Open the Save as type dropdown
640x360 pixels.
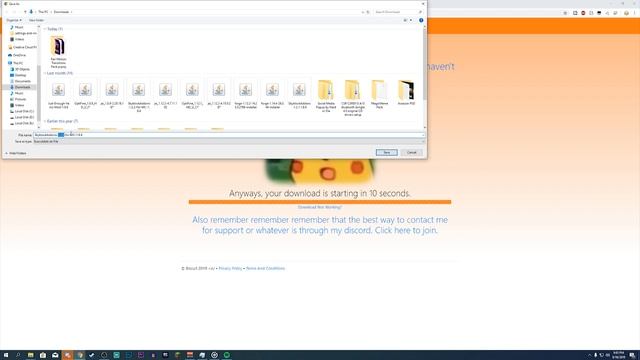point(229,142)
